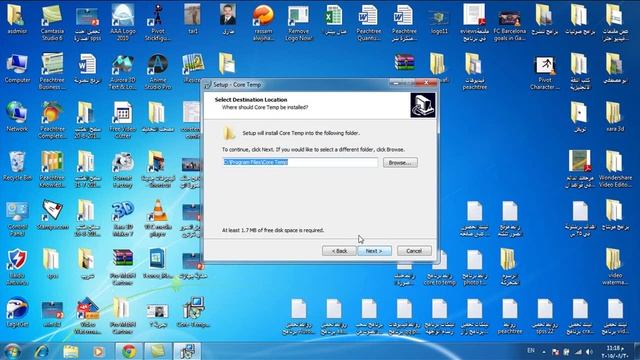Select the Pivot Character video file
Viewport: 640px width, 360px height.
[545, 73]
